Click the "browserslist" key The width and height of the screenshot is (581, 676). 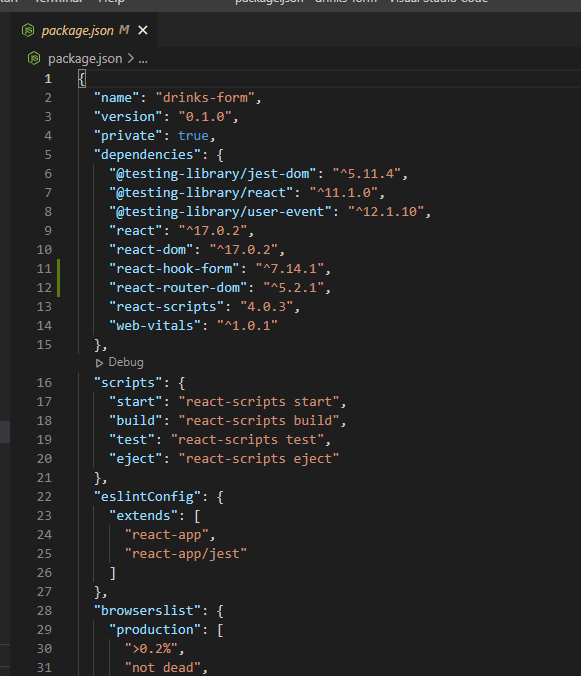point(147,611)
